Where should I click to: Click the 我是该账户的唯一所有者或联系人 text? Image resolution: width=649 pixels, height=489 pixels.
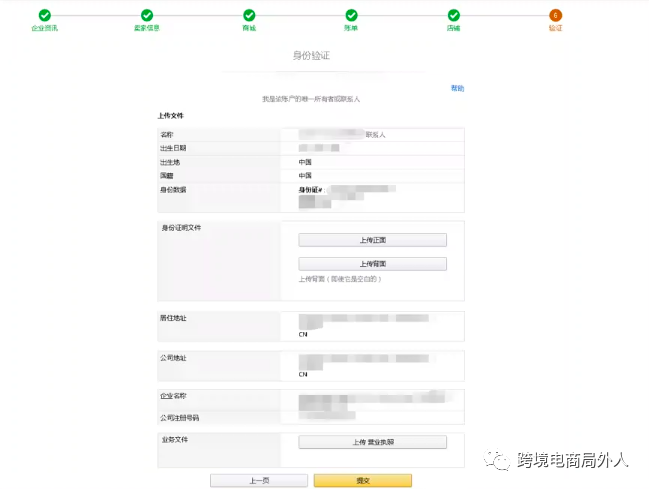(x=311, y=99)
